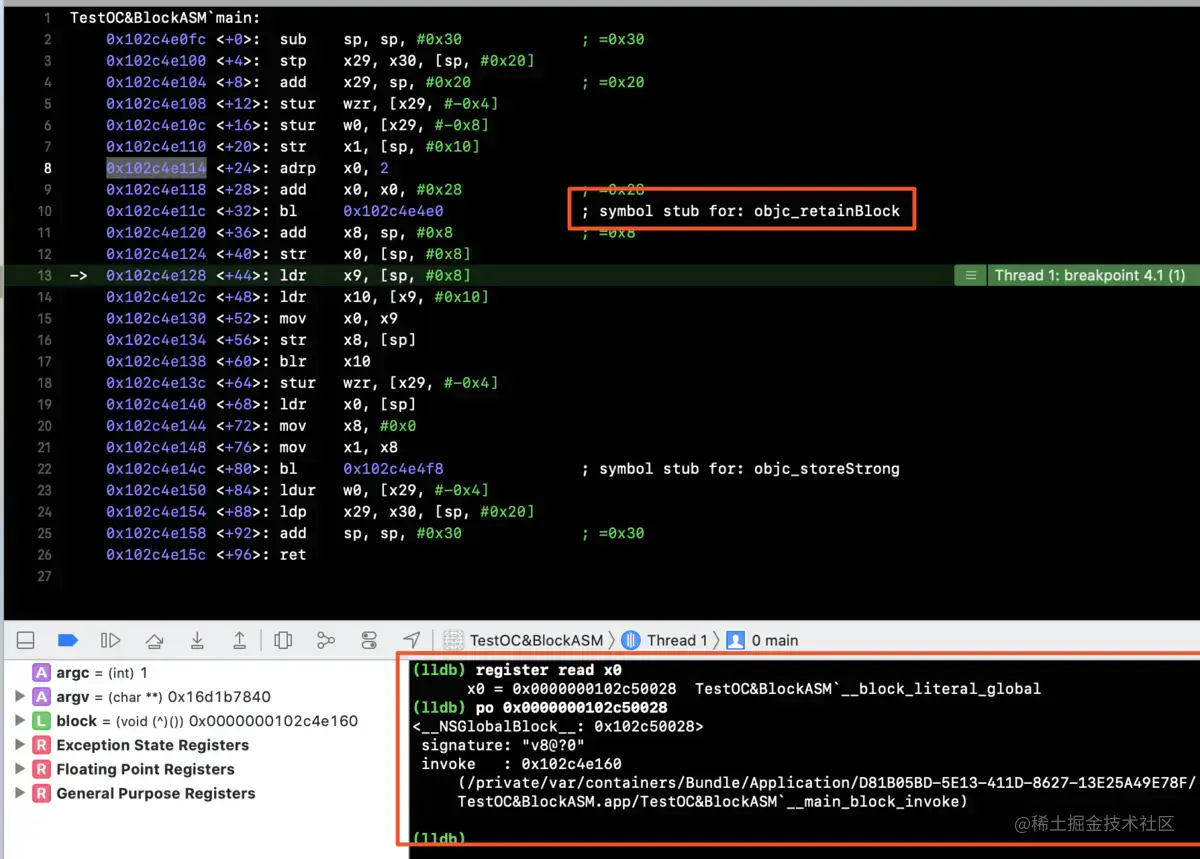Expand the argv variable

(21, 697)
